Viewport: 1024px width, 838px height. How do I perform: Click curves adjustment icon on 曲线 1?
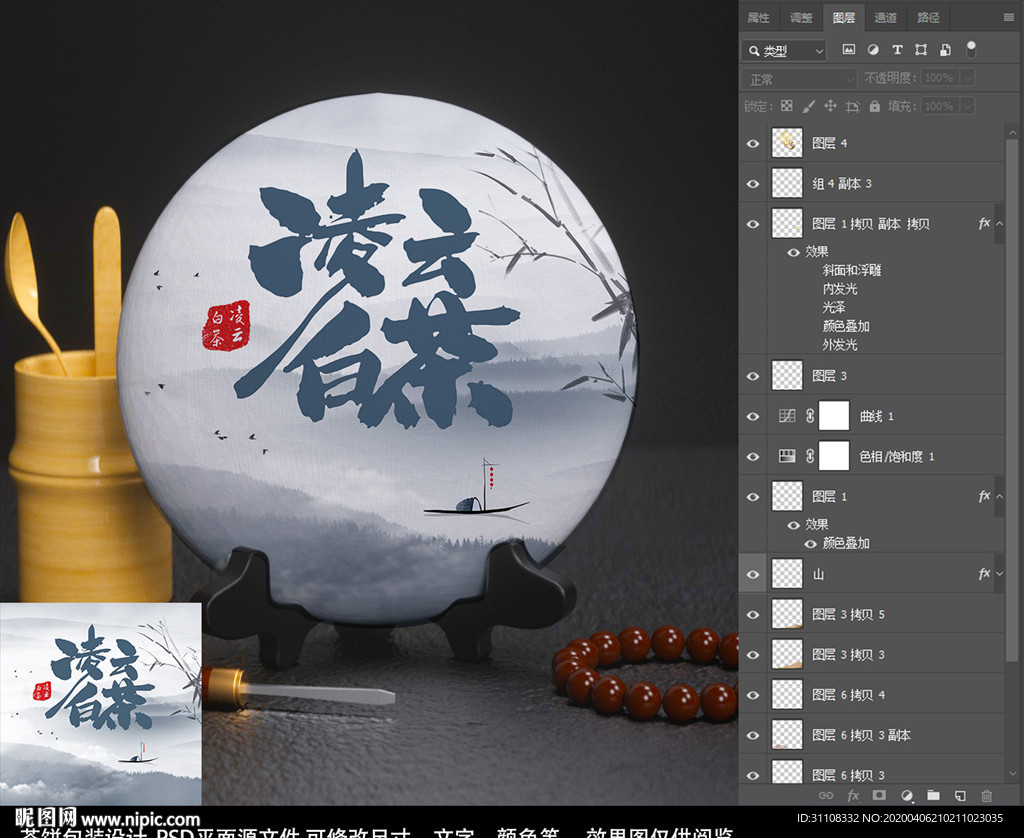tap(787, 416)
